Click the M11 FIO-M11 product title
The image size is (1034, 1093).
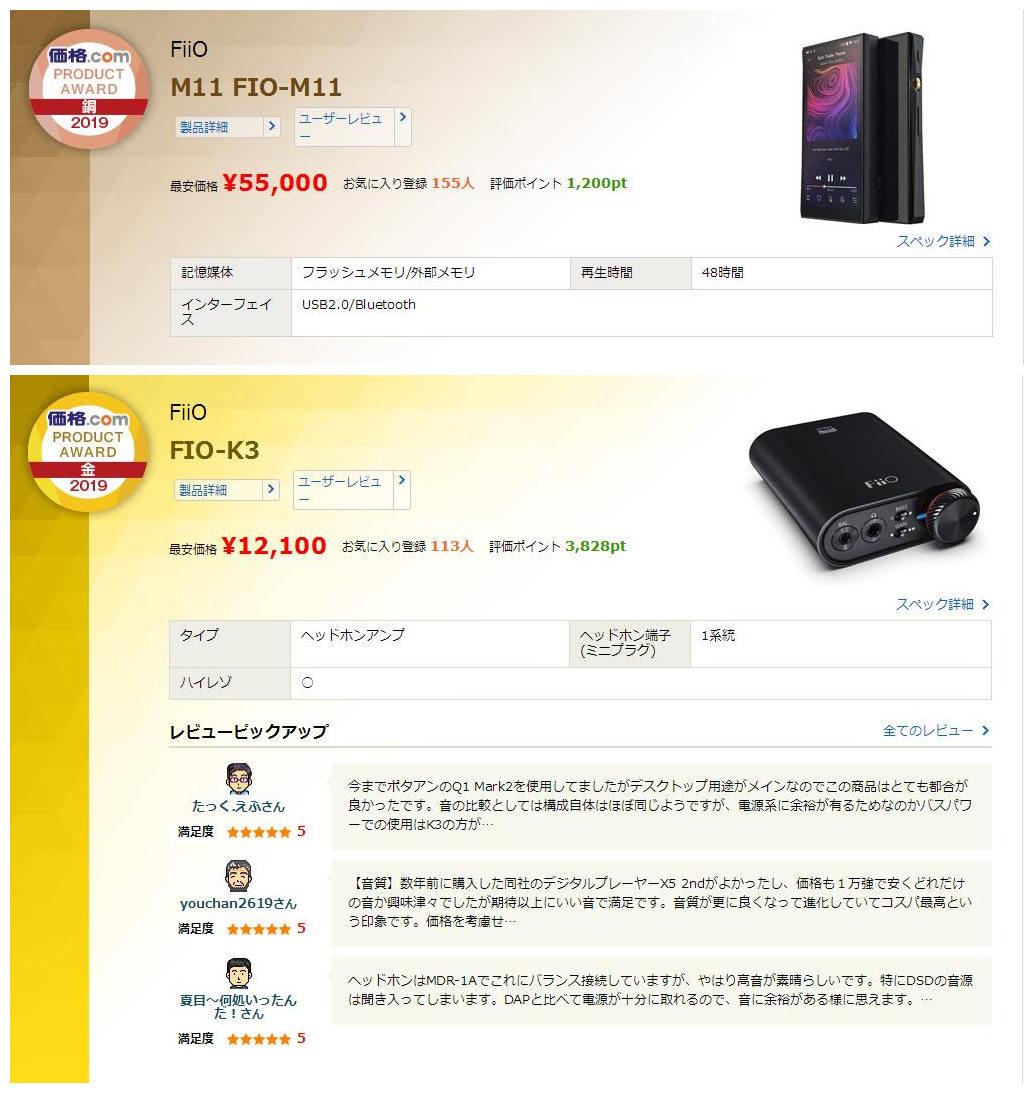point(256,87)
